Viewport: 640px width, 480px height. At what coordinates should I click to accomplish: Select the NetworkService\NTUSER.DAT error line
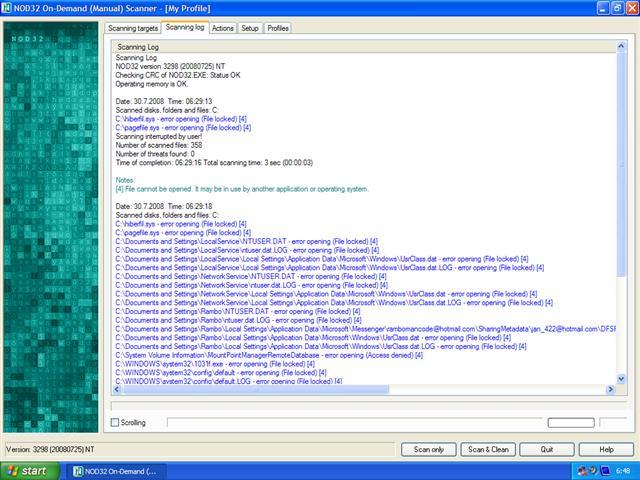click(x=251, y=276)
